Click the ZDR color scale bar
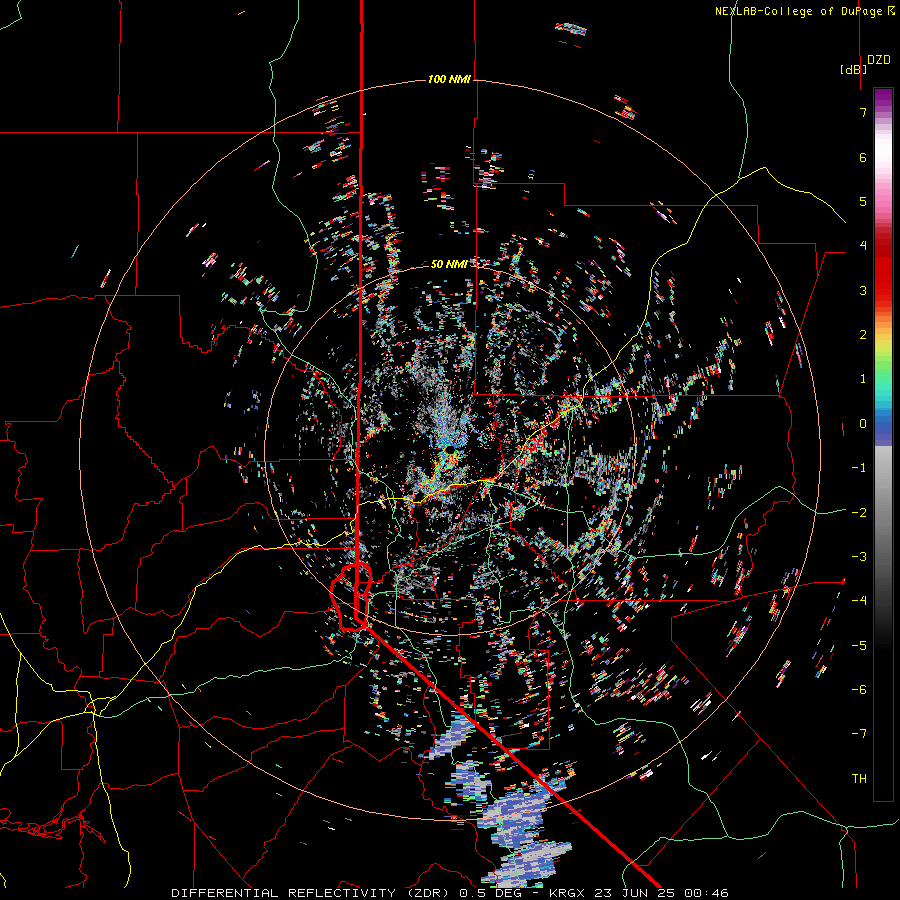Image resolution: width=900 pixels, height=900 pixels. tap(883, 444)
